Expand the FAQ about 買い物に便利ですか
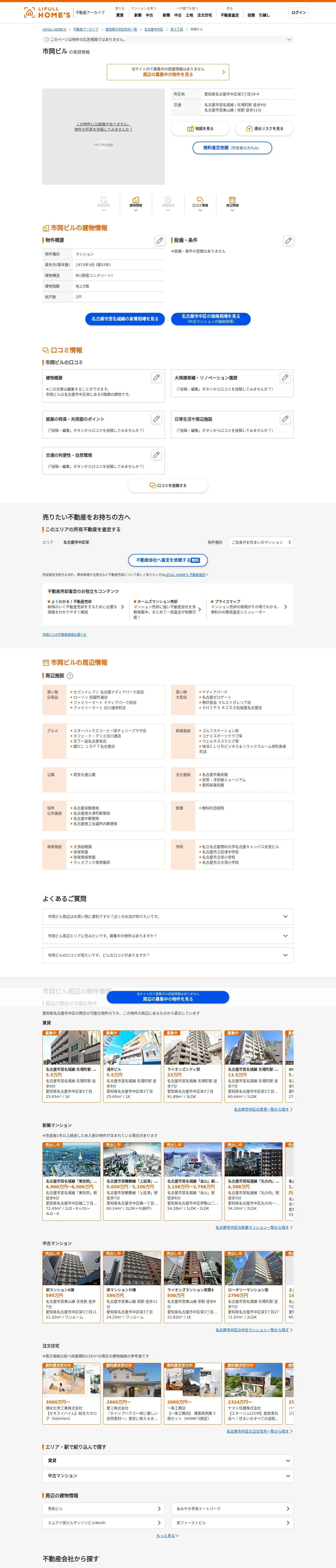 tap(168, 917)
